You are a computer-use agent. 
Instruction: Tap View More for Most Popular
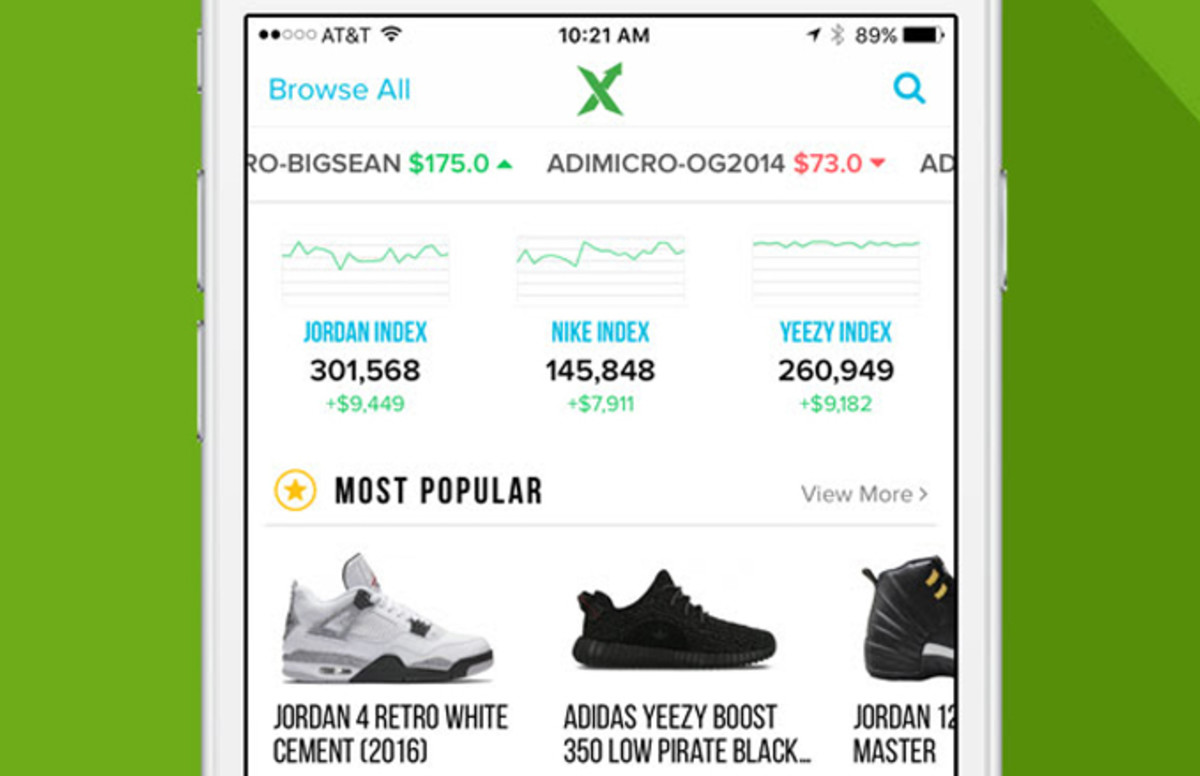pyautogui.click(x=857, y=493)
